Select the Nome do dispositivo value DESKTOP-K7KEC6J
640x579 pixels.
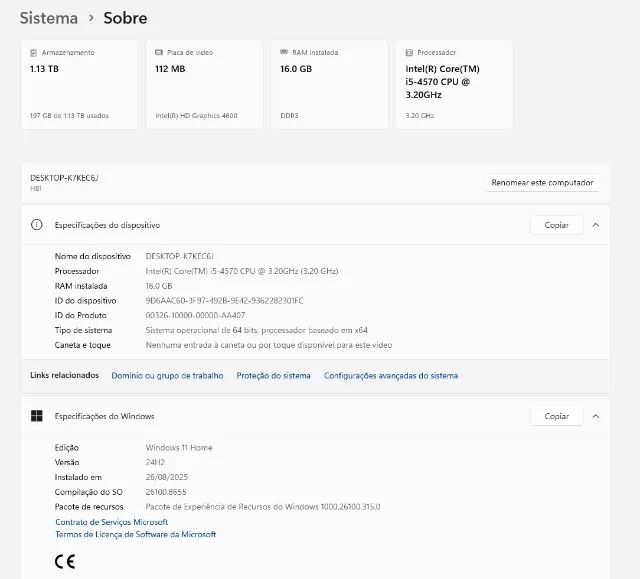coord(180,256)
